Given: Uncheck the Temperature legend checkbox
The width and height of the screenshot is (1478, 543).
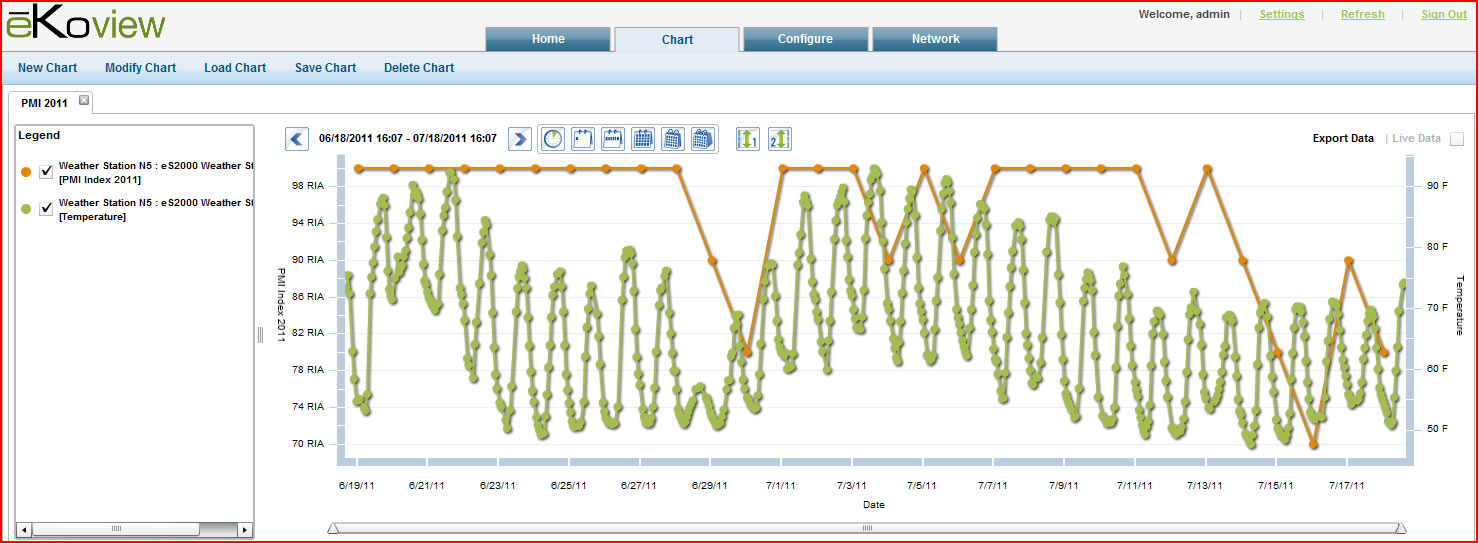Looking at the screenshot, I should [x=46, y=208].
